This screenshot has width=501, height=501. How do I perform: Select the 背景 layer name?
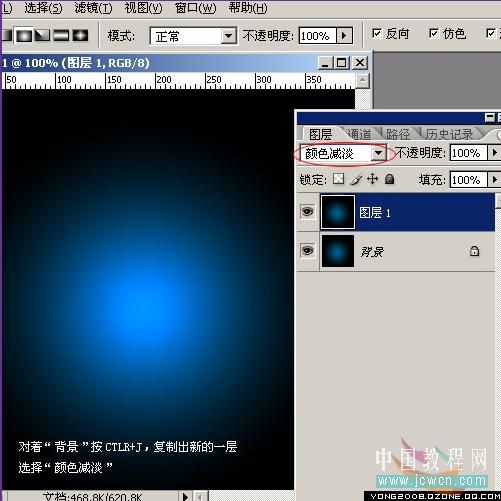(372, 251)
